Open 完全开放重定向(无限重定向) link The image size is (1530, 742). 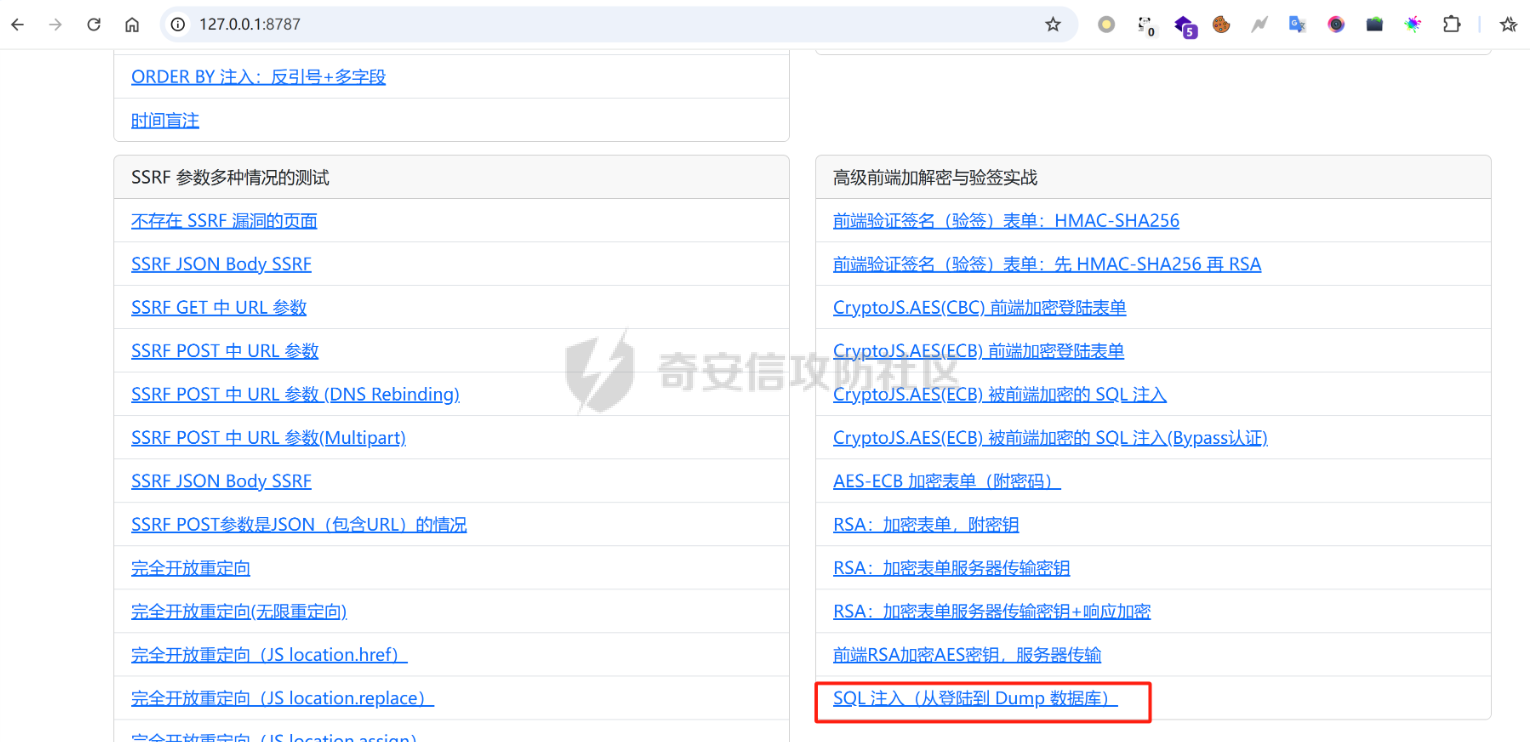[239, 611]
